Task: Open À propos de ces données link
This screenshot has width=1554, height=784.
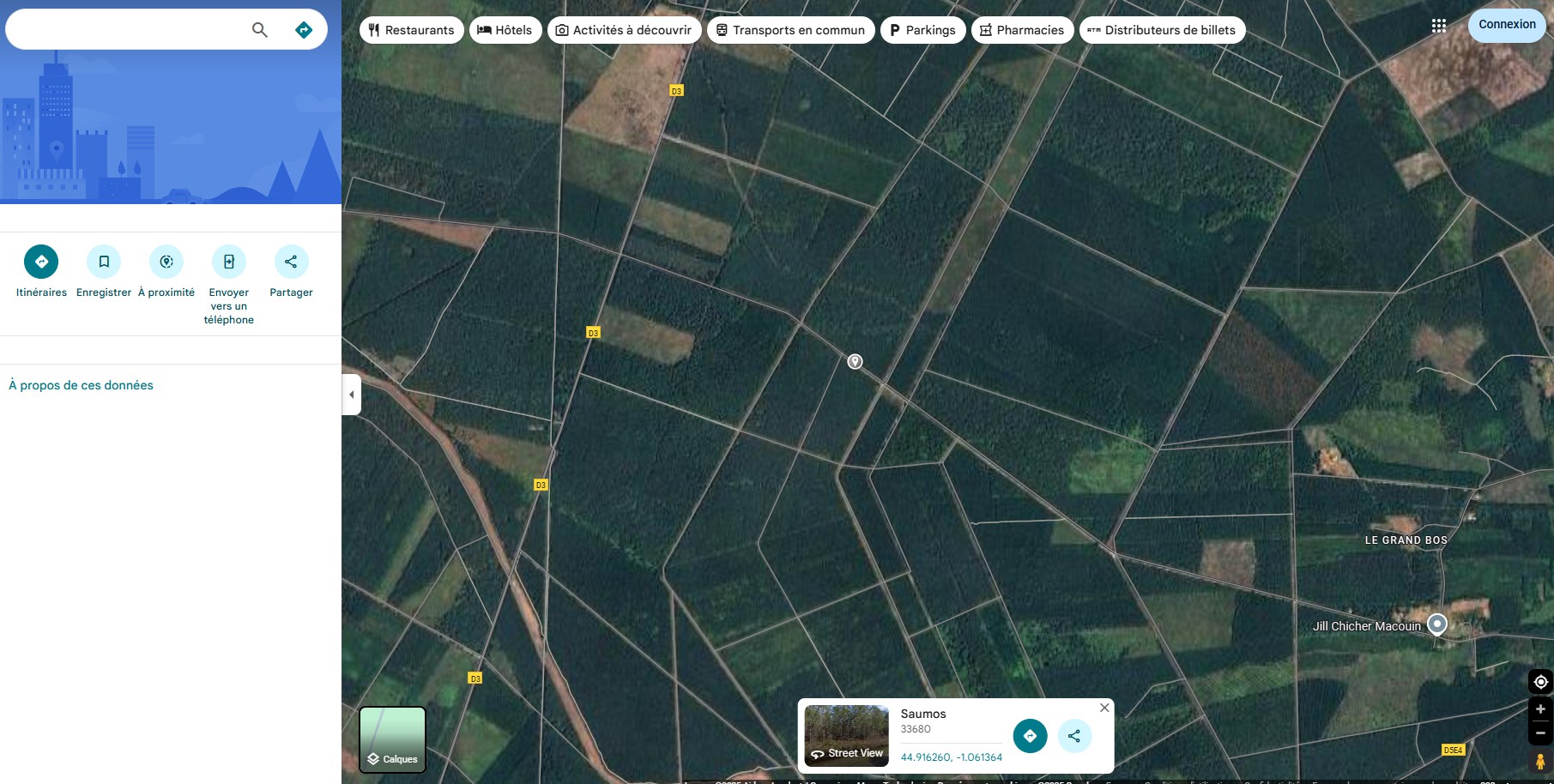Action: (81, 385)
